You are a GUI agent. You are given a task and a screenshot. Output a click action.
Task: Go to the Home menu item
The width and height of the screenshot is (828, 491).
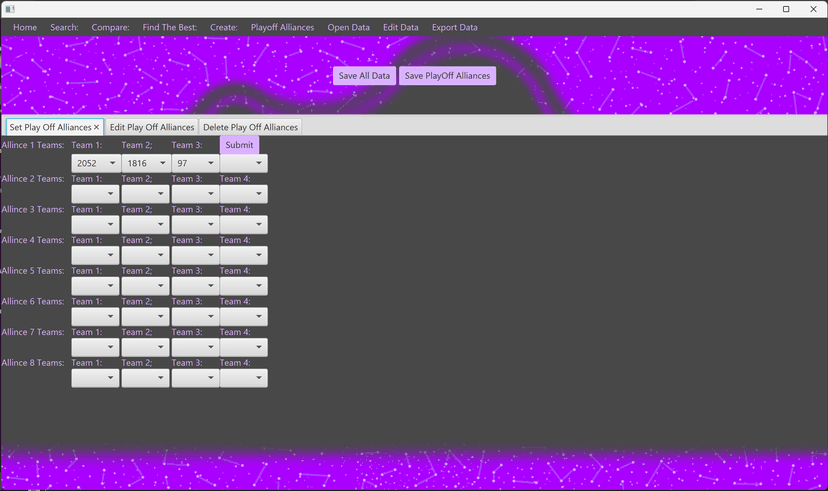(25, 27)
